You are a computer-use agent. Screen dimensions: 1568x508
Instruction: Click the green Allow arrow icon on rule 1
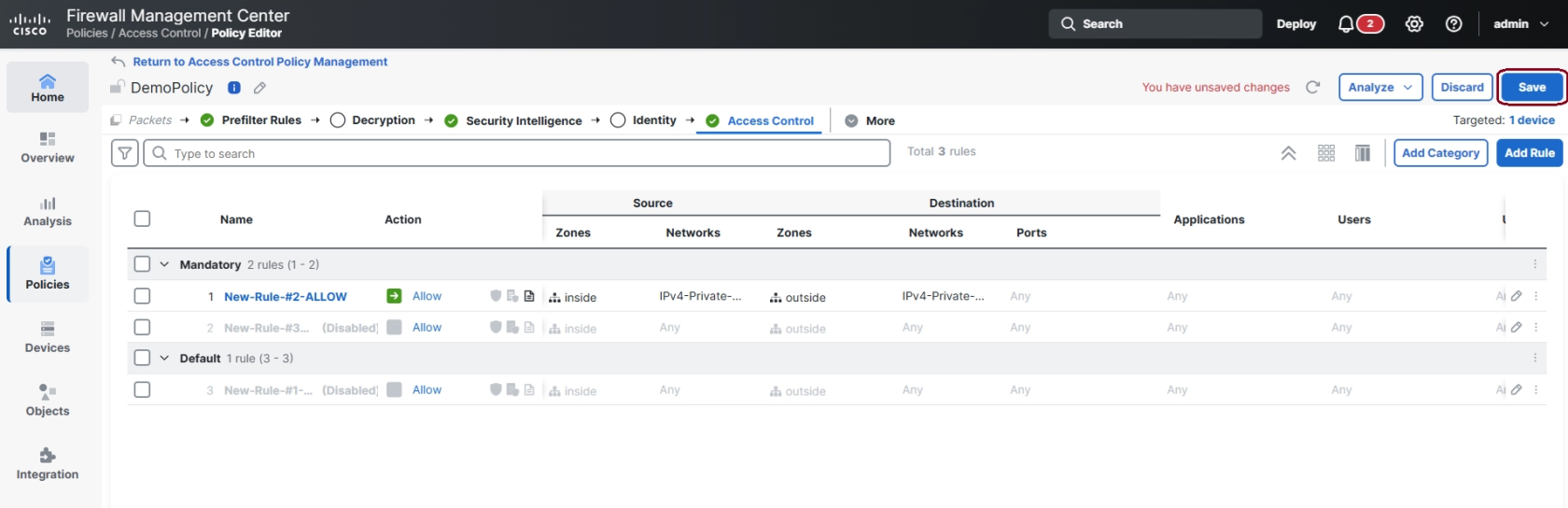click(x=394, y=296)
